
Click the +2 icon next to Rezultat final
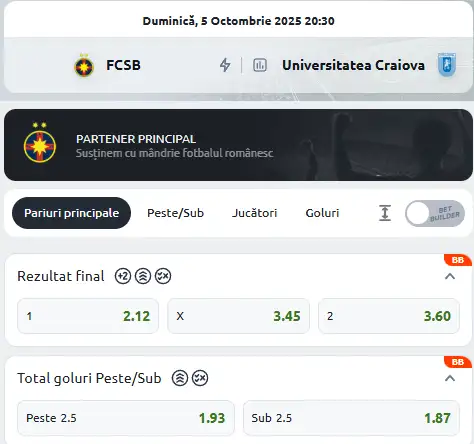tap(123, 276)
